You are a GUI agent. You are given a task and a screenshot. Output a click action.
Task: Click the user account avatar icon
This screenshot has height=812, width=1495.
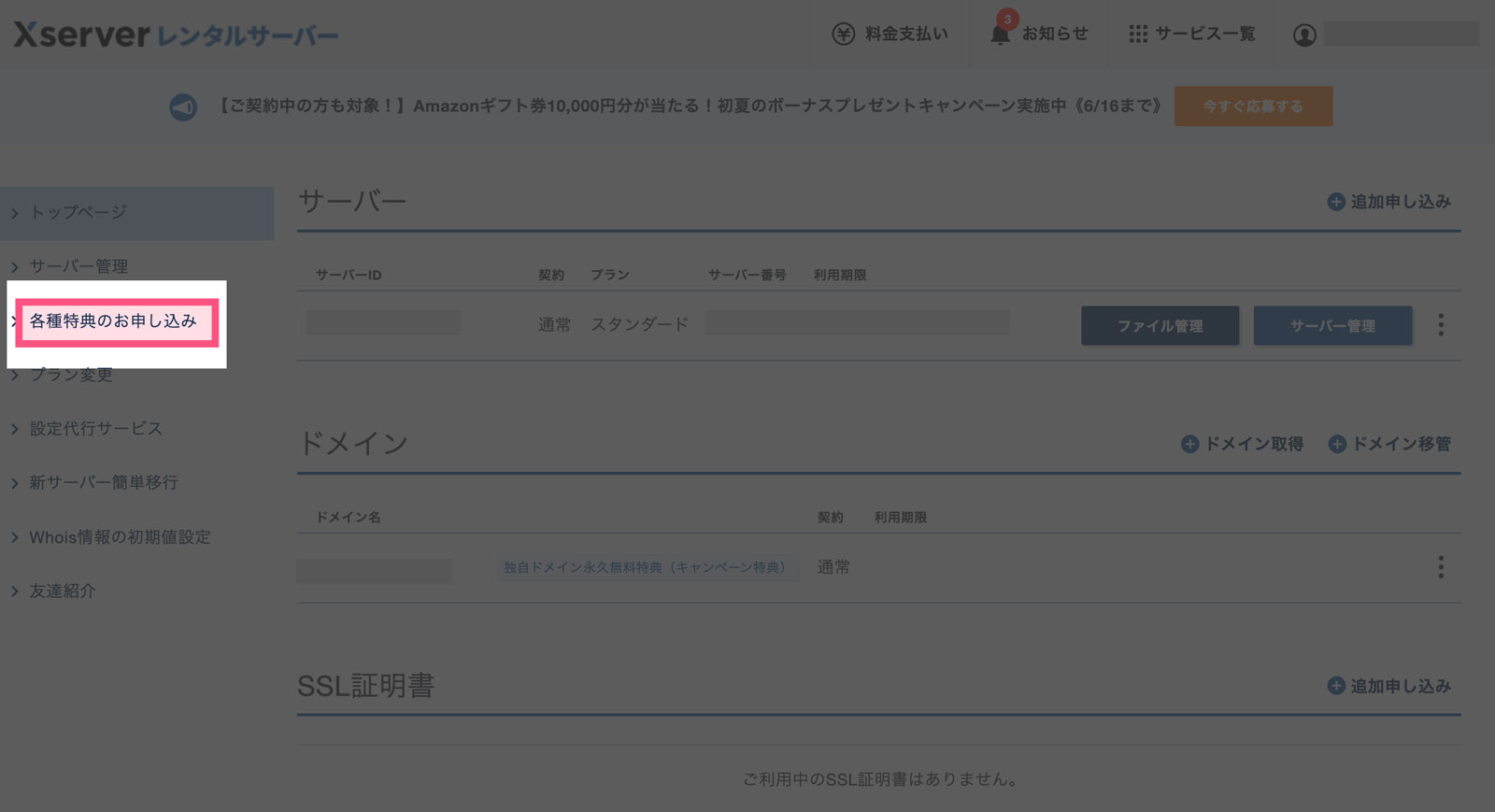click(x=1304, y=36)
